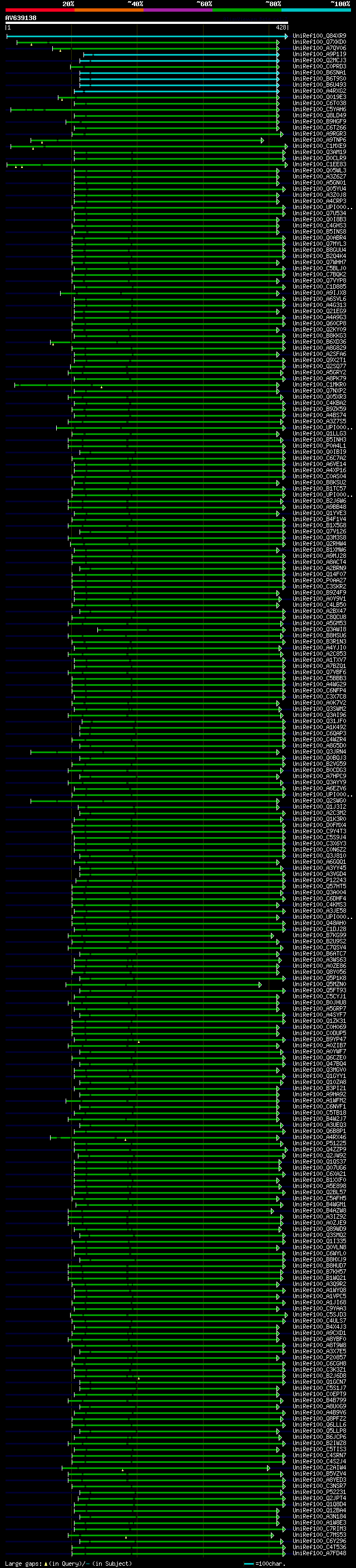Click hit UniRef100_A3Z627

tap(319, 177)
